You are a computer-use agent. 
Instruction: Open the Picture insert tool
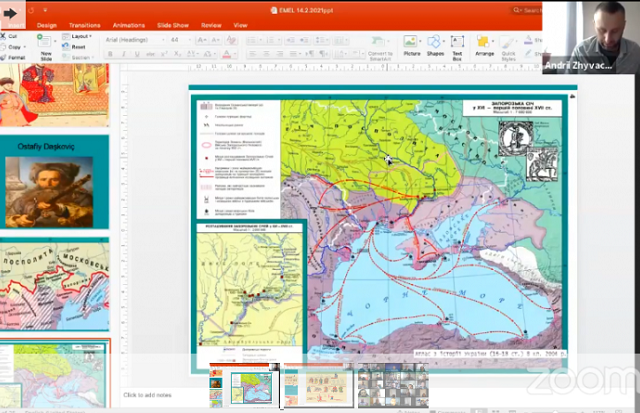click(411, 45)
